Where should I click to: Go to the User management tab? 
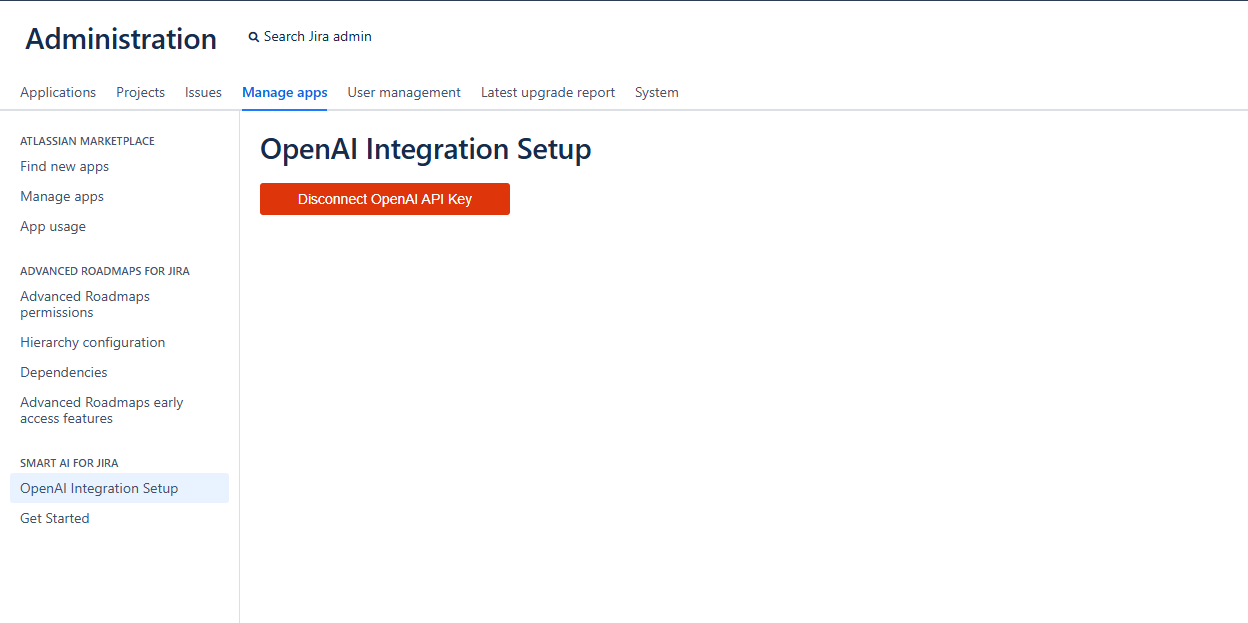pos(404,92)
